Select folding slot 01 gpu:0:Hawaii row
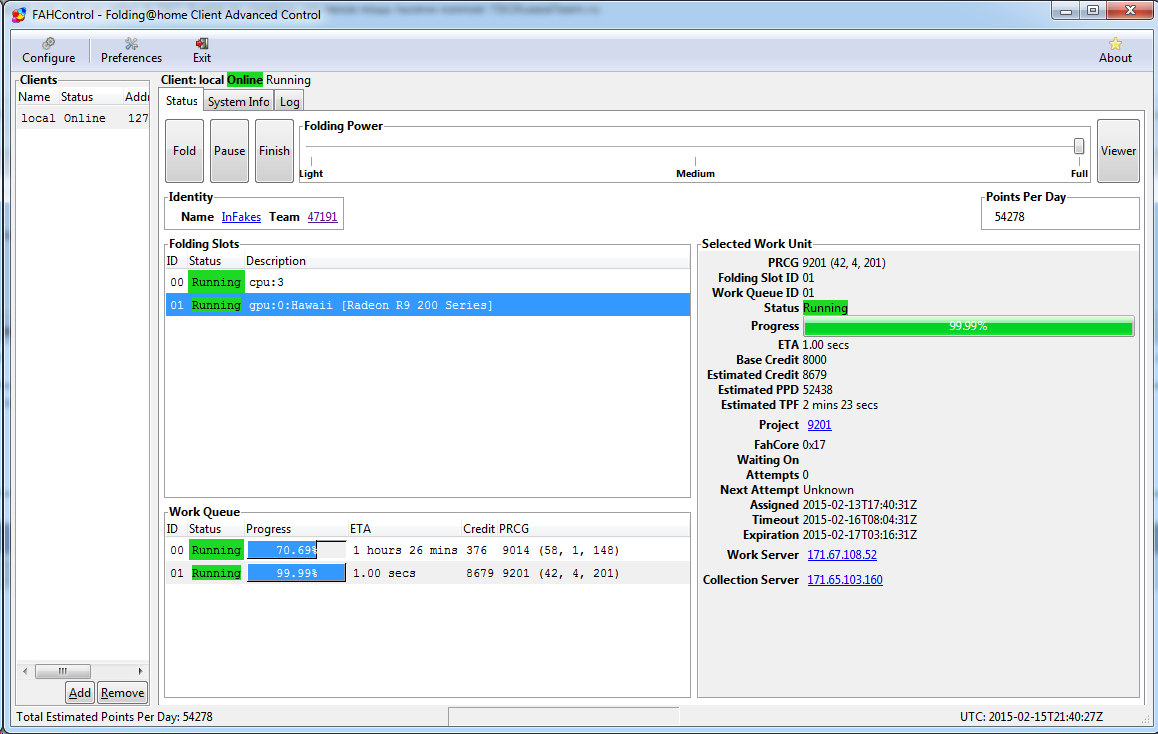Image resolution: width=1158 pixels, height=734 pixels. point(428,305)
